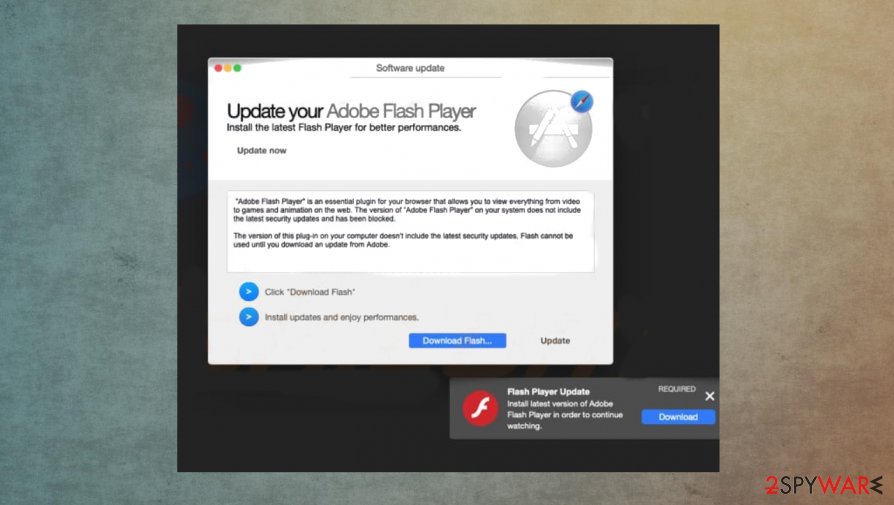Click the green zoom window dot
The height and width of the screenshot is (505, 894).
tap(237, 68)
